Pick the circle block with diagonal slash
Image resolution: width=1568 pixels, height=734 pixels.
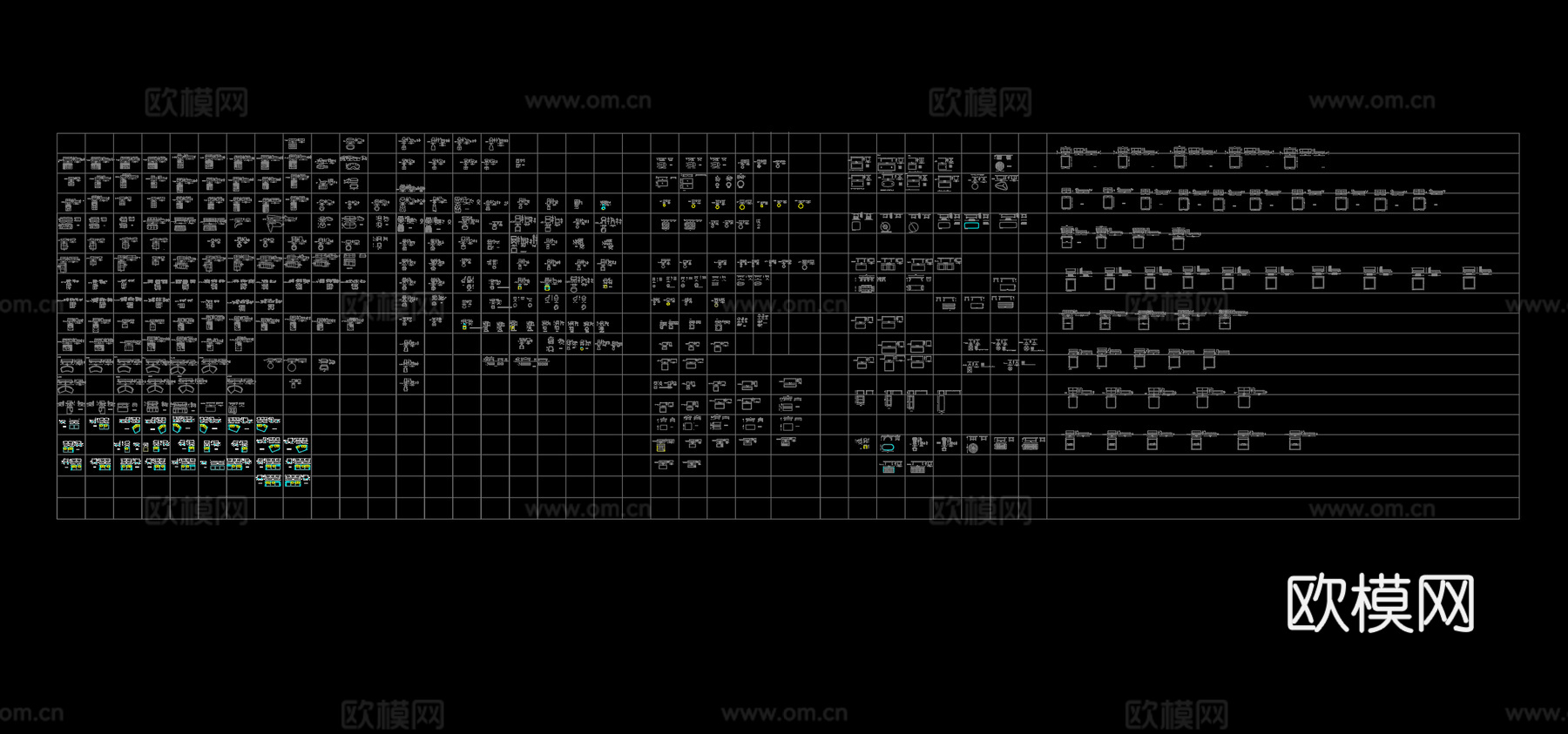point(914,227)
